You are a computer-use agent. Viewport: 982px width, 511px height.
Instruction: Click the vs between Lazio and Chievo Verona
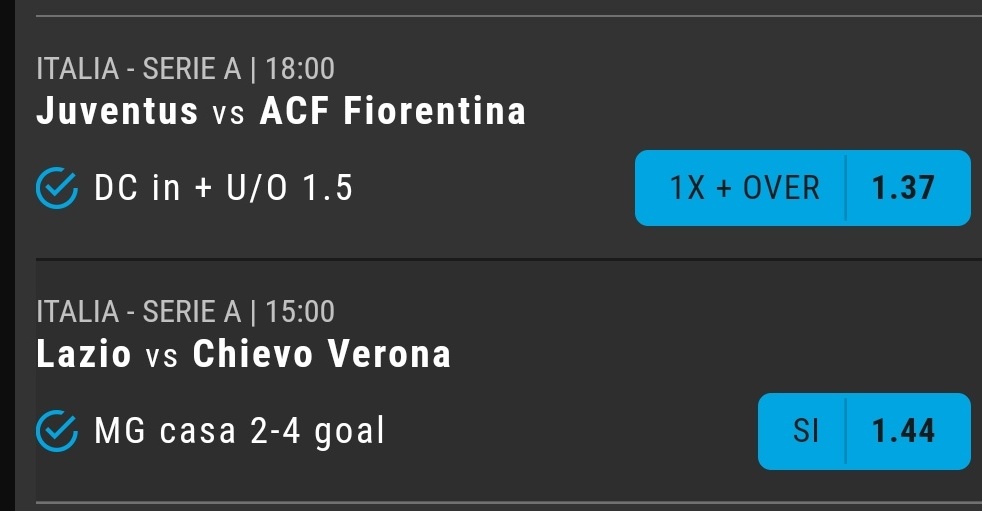pyautogui.click(x=162, y=357)
